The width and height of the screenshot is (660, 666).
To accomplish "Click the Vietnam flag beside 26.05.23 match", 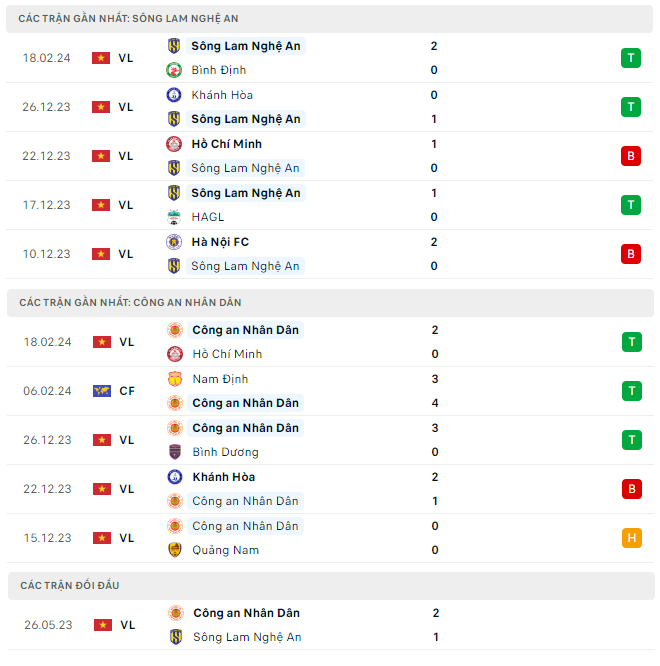I will click(101, 625).
